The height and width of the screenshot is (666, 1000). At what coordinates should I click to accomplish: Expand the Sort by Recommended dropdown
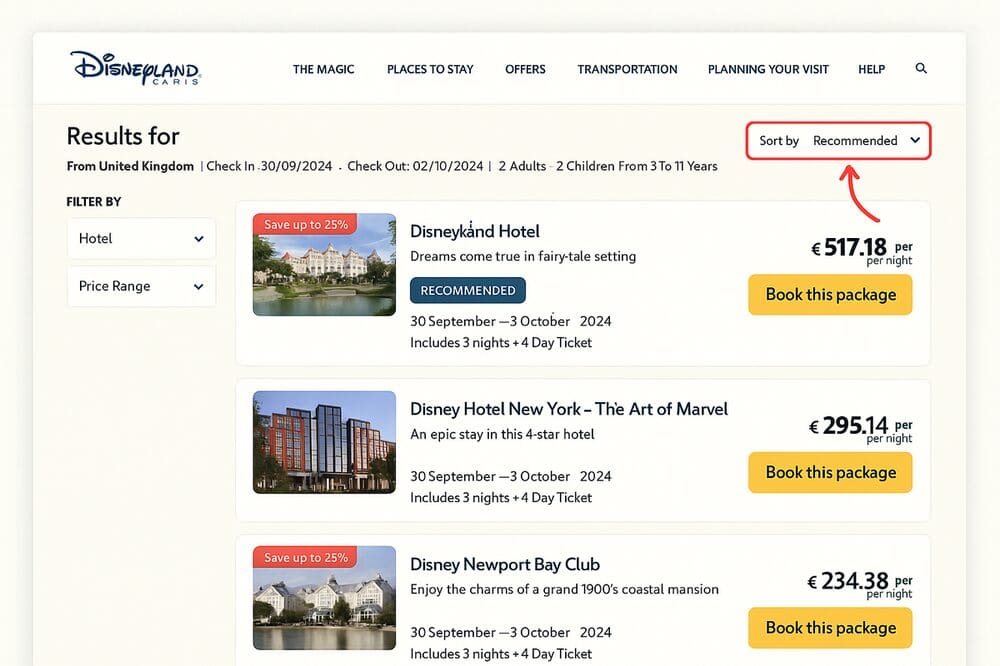pos(838,141)
